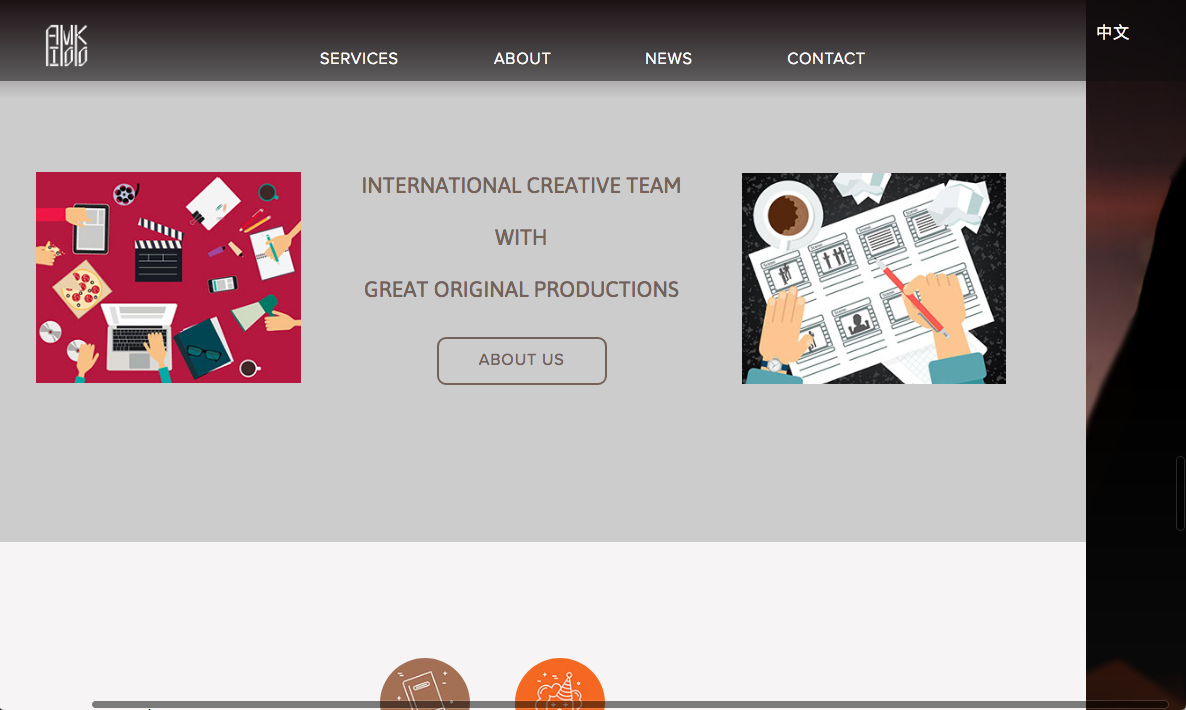Screen dimensions: 1186x710
Task: Click the word 'WITH' in the heading
Action: (x=520, y=237)
